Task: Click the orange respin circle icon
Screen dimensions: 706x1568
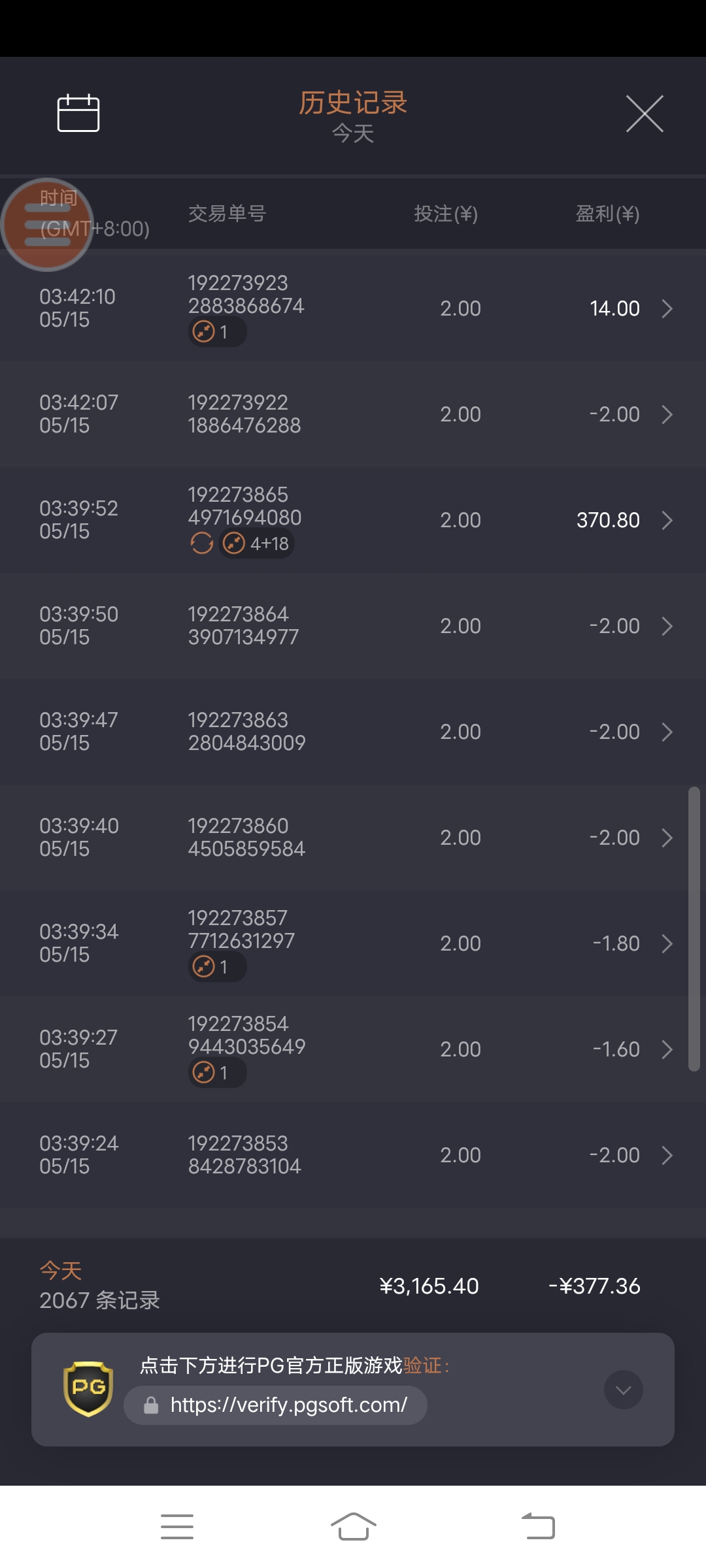Action: tap(201, 543)
